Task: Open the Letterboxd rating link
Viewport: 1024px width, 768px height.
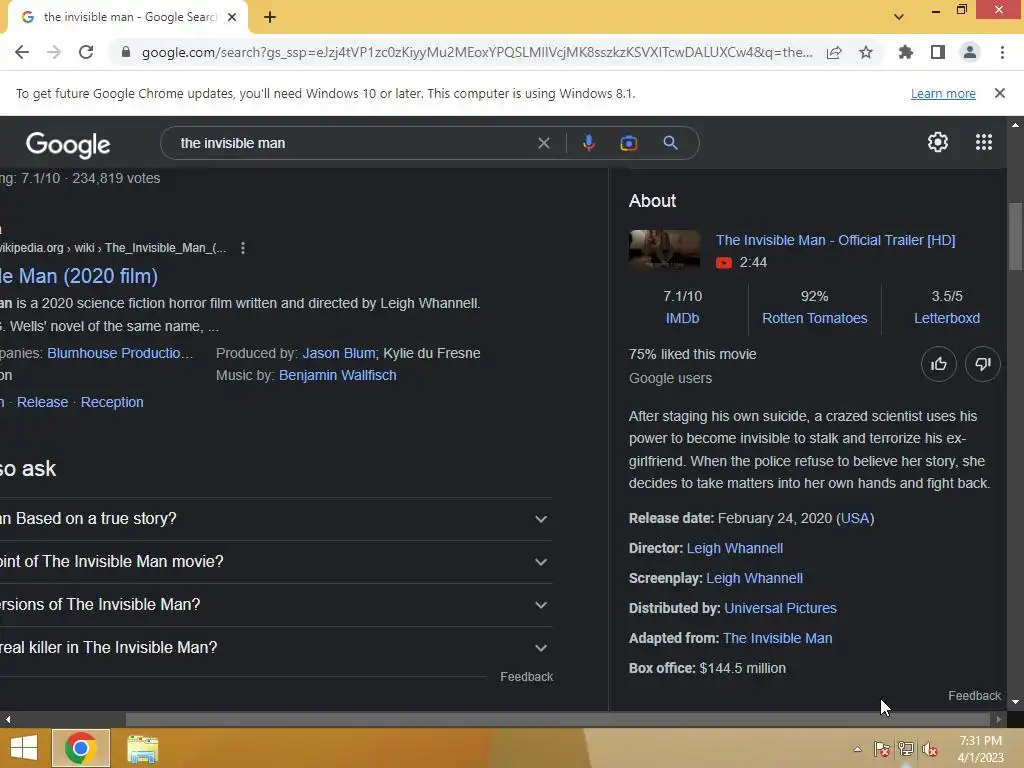Action: point(946,319)
